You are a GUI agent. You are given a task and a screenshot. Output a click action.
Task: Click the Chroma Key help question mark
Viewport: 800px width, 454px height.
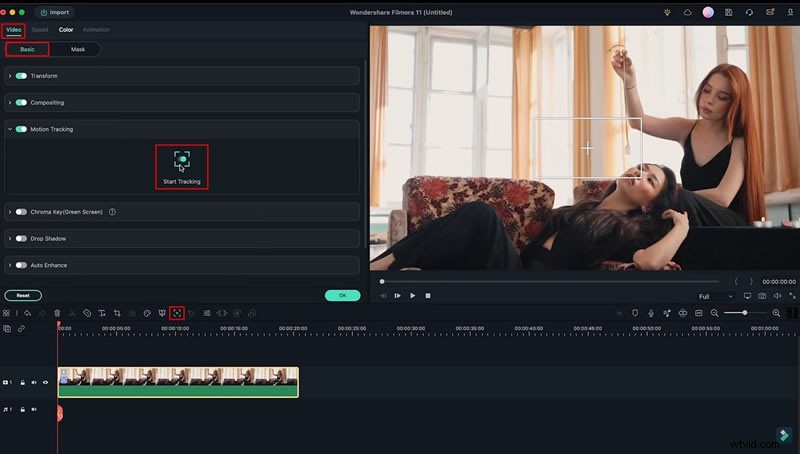click(112, 212)
